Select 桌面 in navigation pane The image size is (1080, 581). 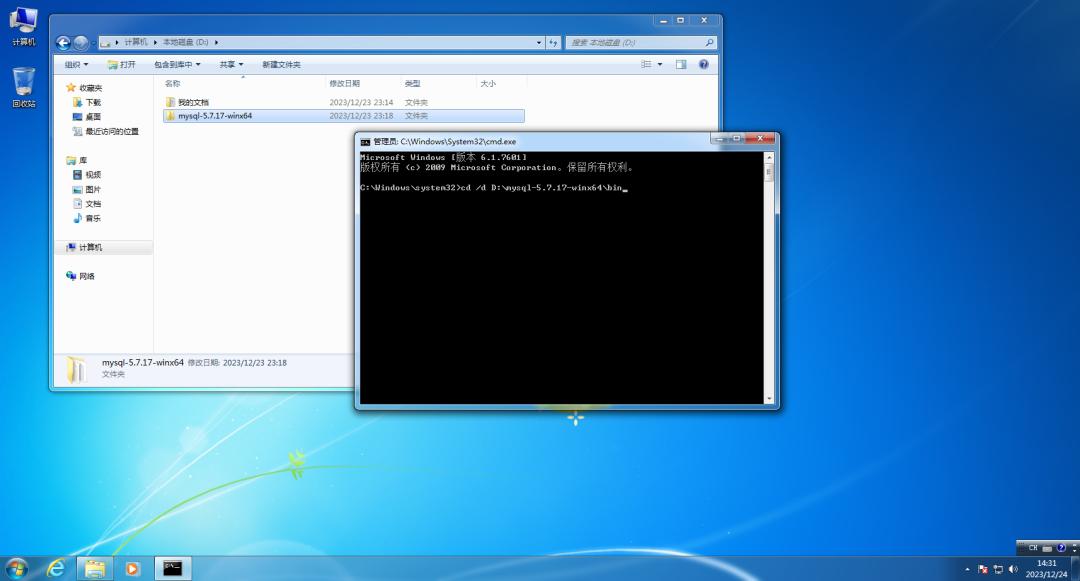[x=87, y=117]
